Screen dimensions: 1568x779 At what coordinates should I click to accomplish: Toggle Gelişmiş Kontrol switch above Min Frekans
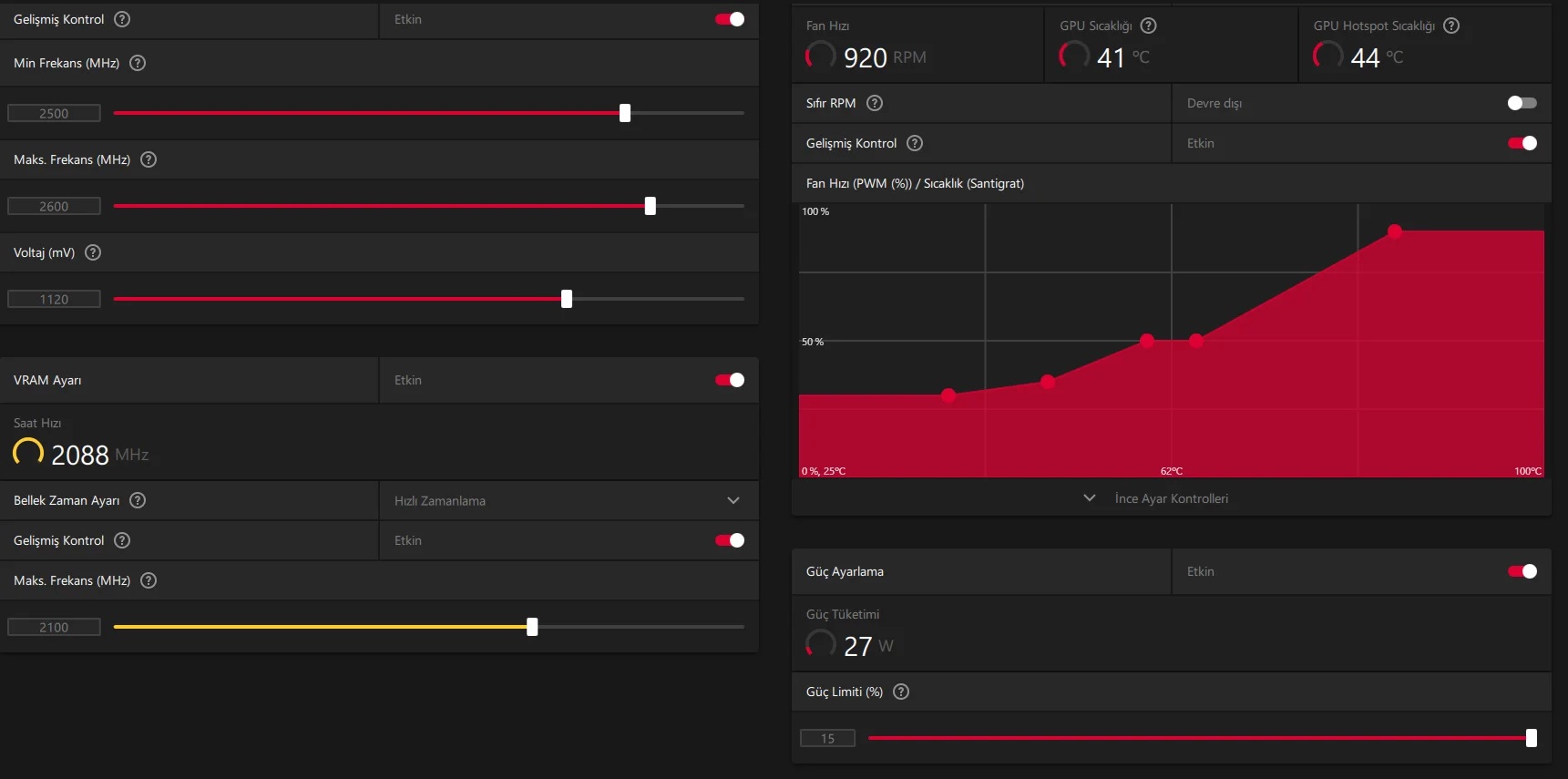[x=730, y=19]
